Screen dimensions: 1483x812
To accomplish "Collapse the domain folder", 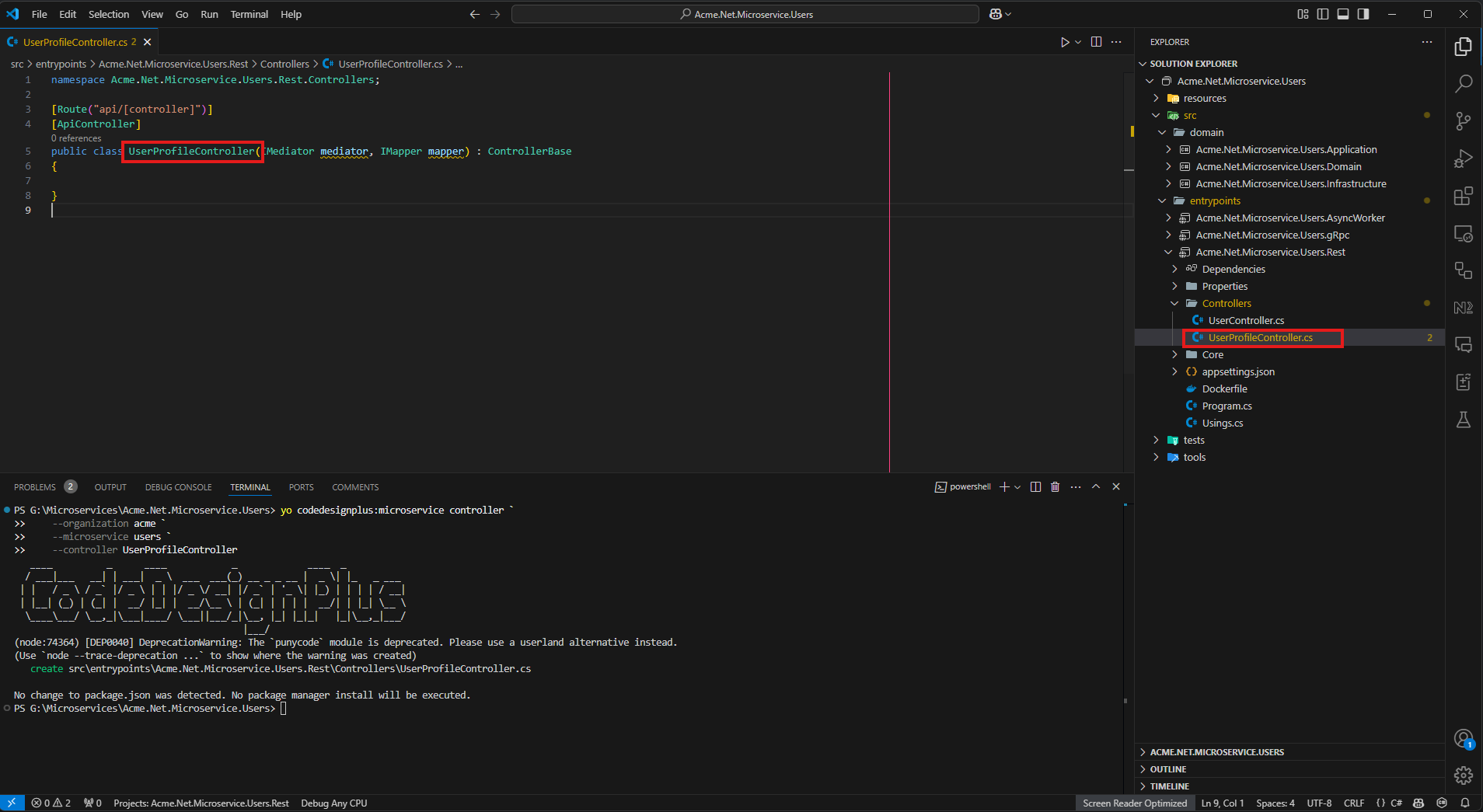I will tap(1162, 132).
